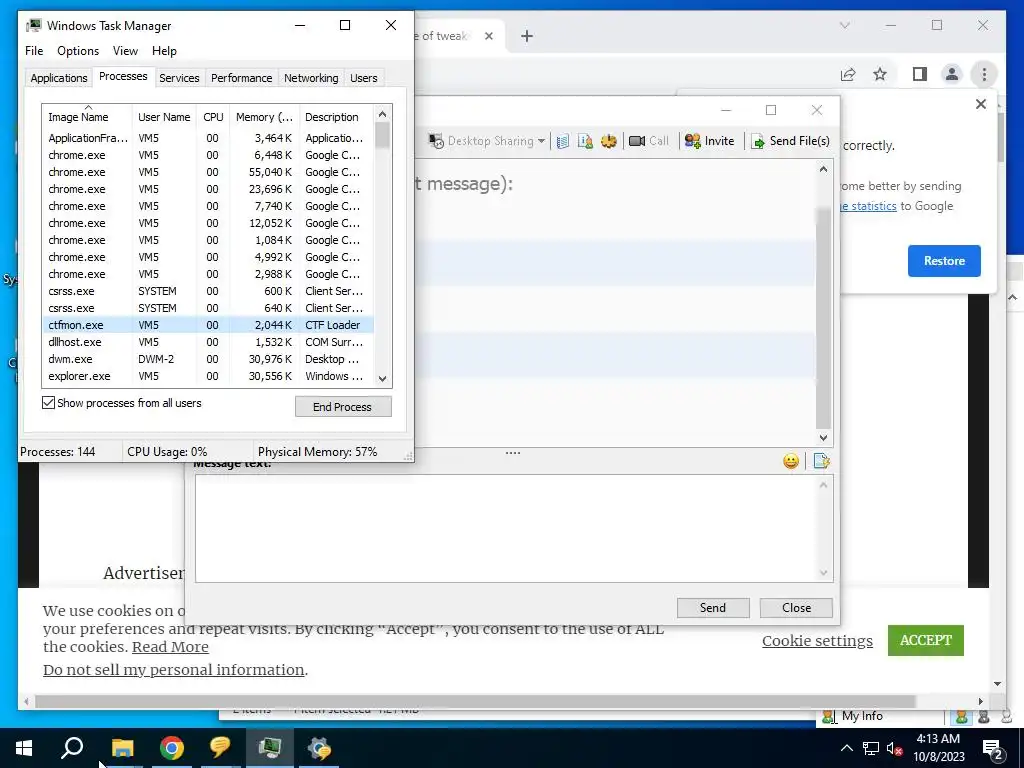The image size is (1024, 768).
Task: Switch to the Users tab
Action: point(363,78)
